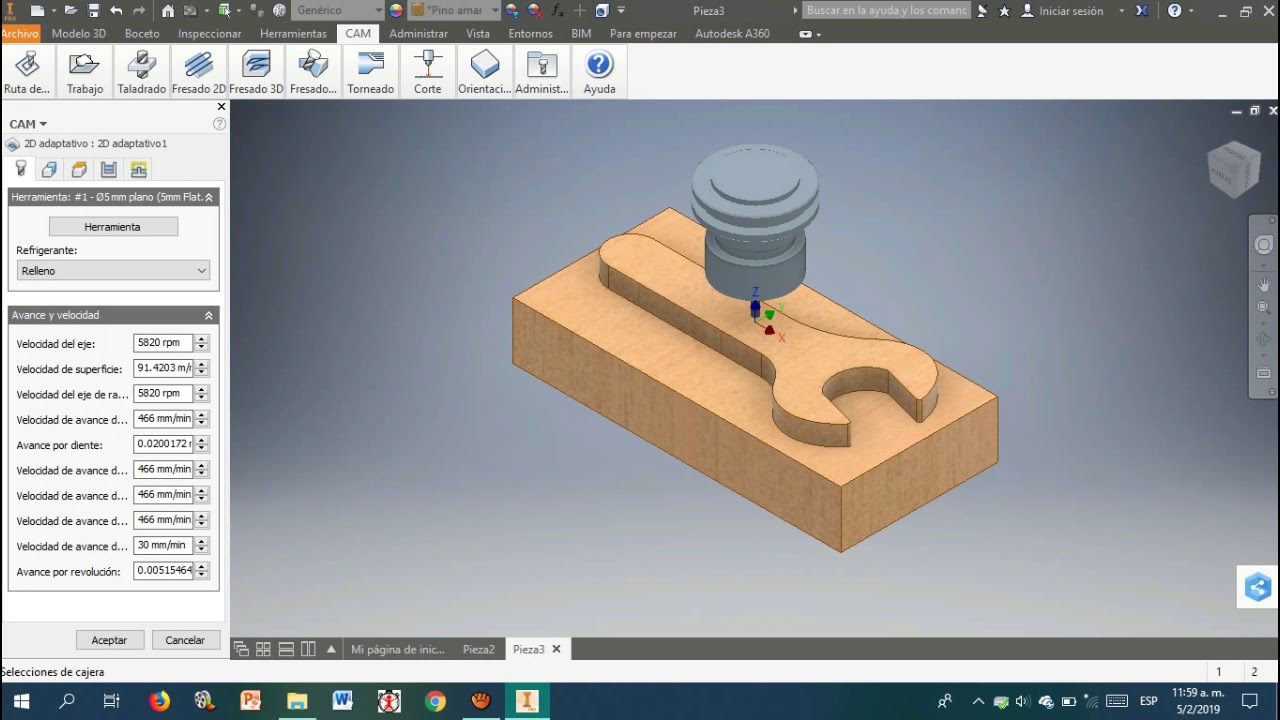Click the help search box in title bar
This screenshot has width=1280, height=720.
pyautogui.click(x=887, y=11)
